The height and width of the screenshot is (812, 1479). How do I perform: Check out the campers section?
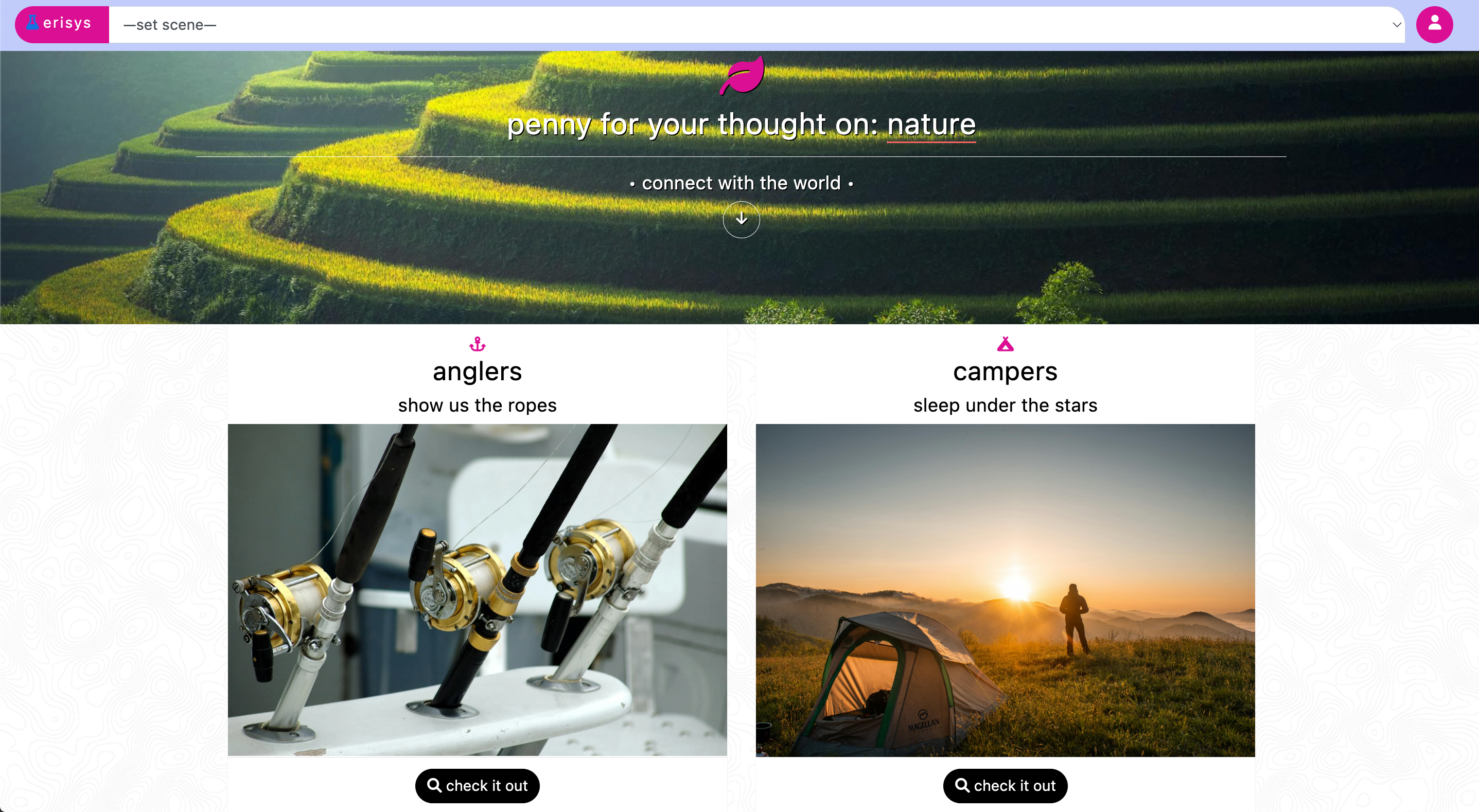coord(1006,786)
